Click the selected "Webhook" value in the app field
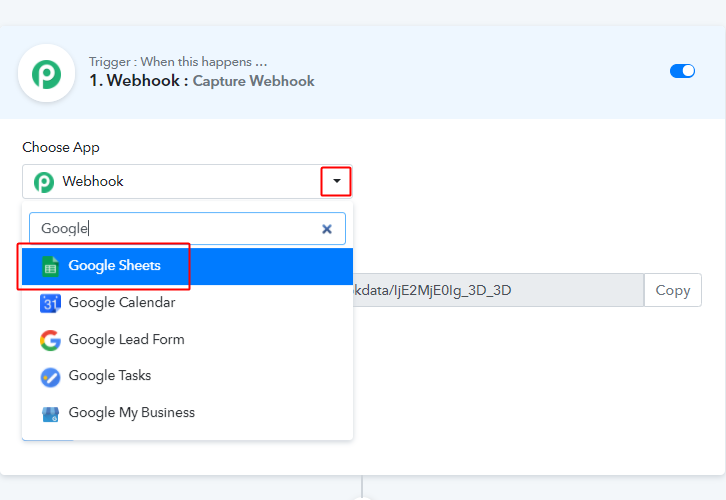 (93, 181)
